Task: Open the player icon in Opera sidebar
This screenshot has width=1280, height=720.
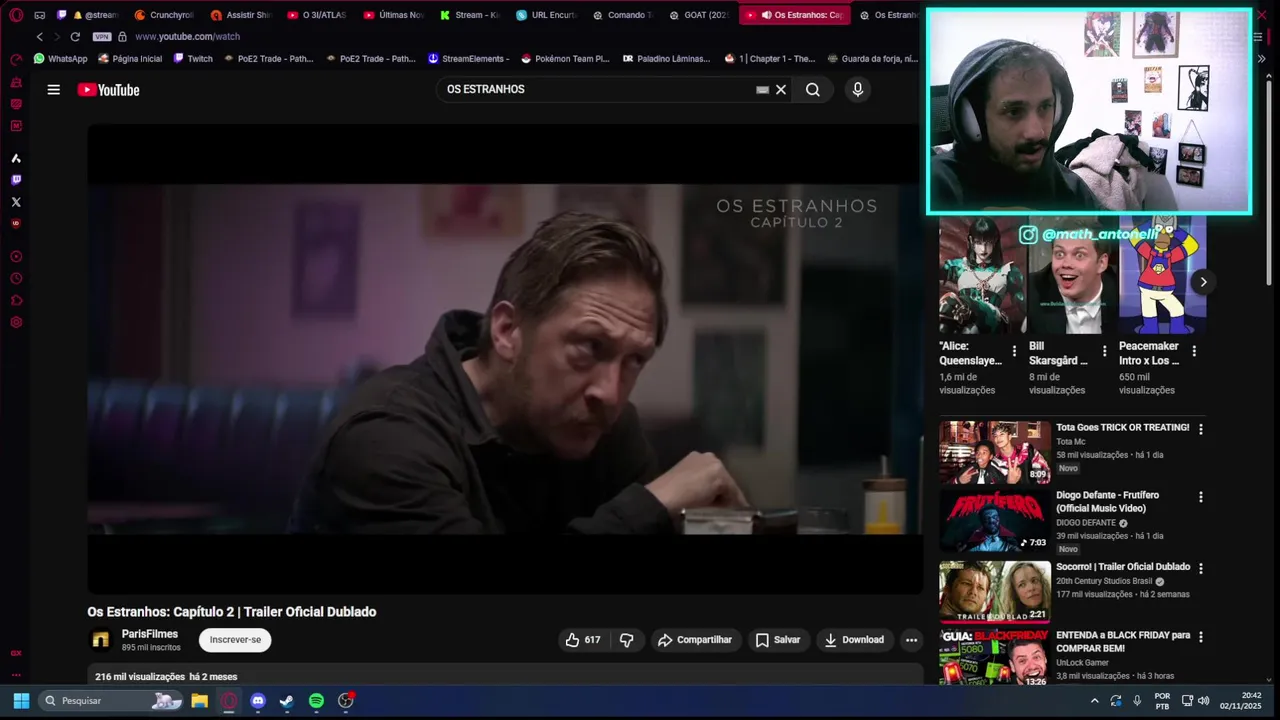Action: pos(16,257)
